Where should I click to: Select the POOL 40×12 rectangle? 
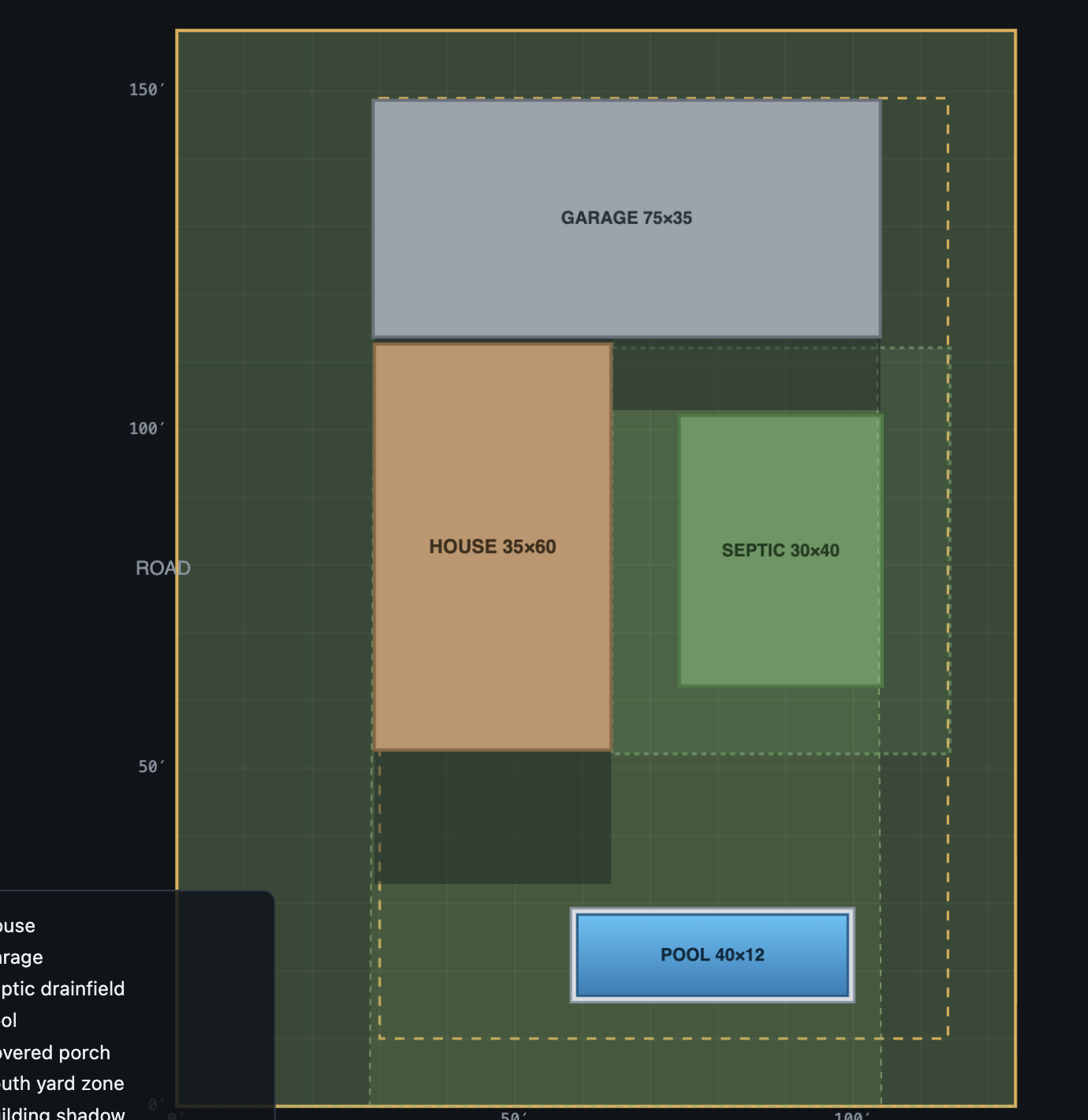pos(713,955)
